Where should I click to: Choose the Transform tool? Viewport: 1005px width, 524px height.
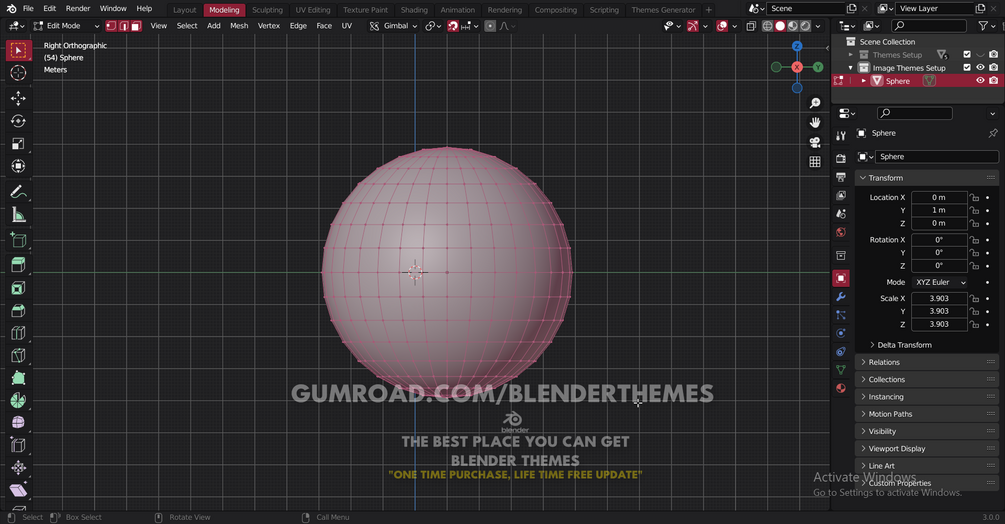click(x=18, y=166)
